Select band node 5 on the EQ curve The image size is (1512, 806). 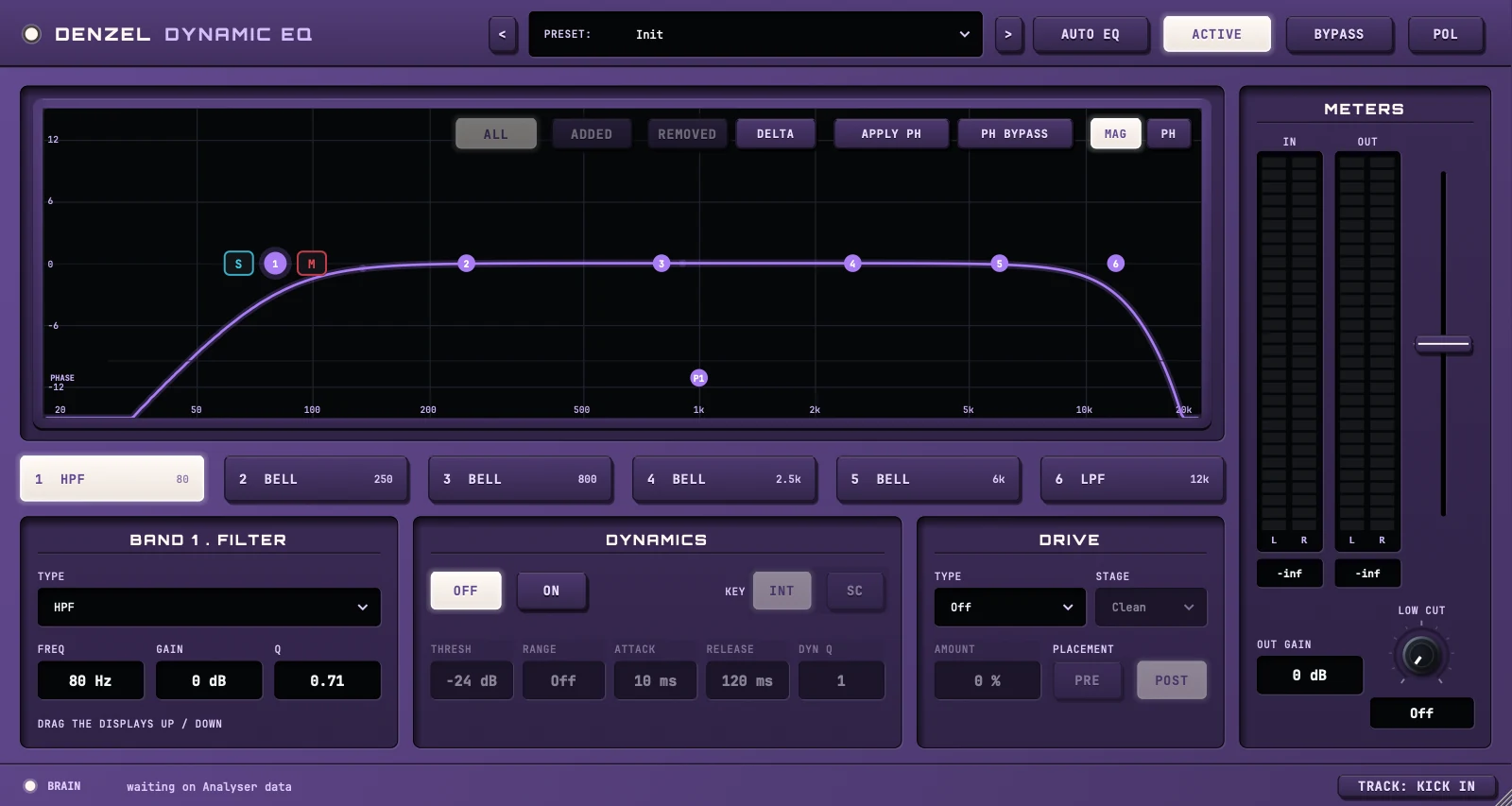point(999,264)
